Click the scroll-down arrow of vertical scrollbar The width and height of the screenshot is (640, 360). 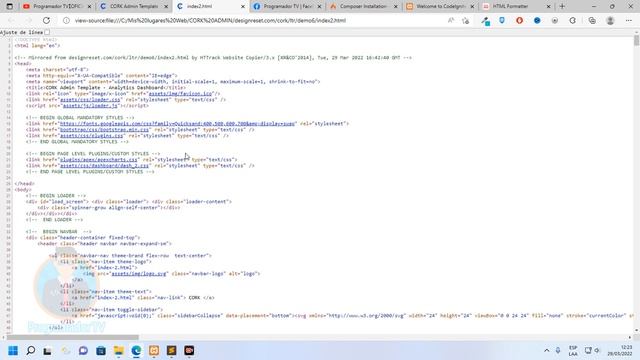click(x=636, y=331)
